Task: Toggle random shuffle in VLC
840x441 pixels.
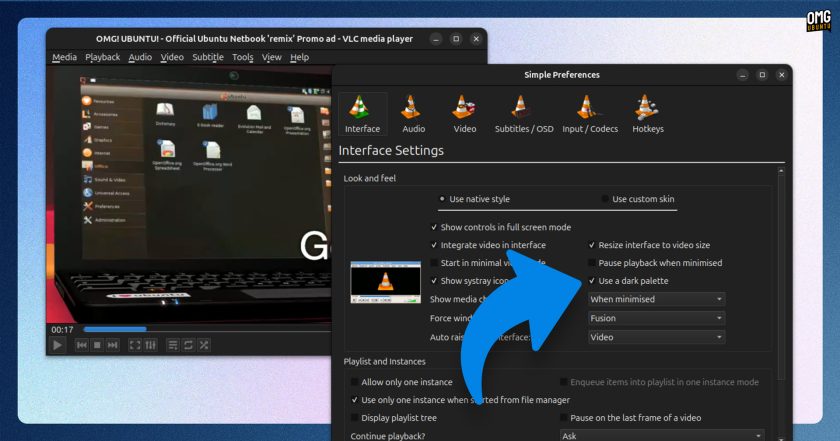Action: (204, 345)
